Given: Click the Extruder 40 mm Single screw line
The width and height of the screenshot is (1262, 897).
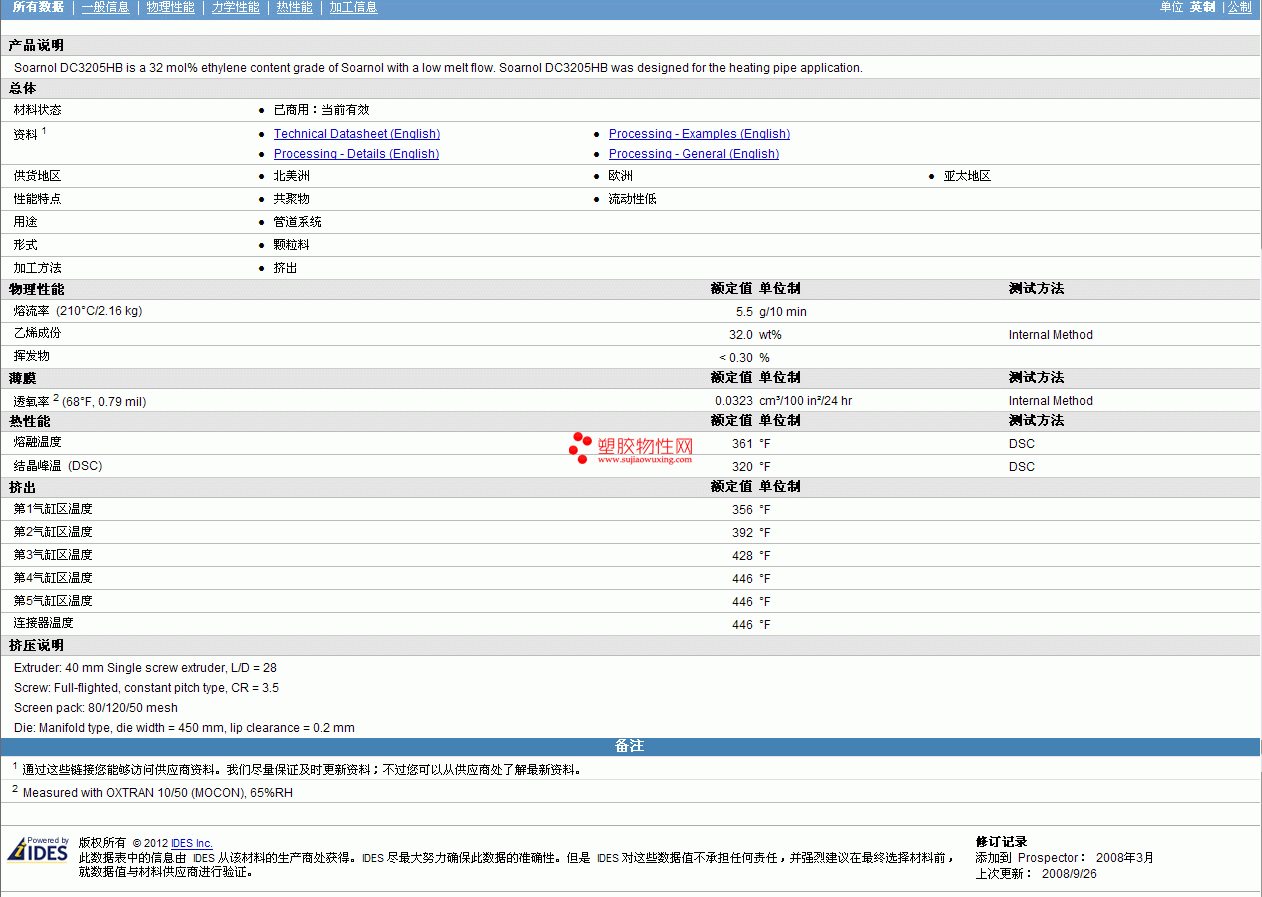Looking at the screenshot, I should [x=146, y=668].
